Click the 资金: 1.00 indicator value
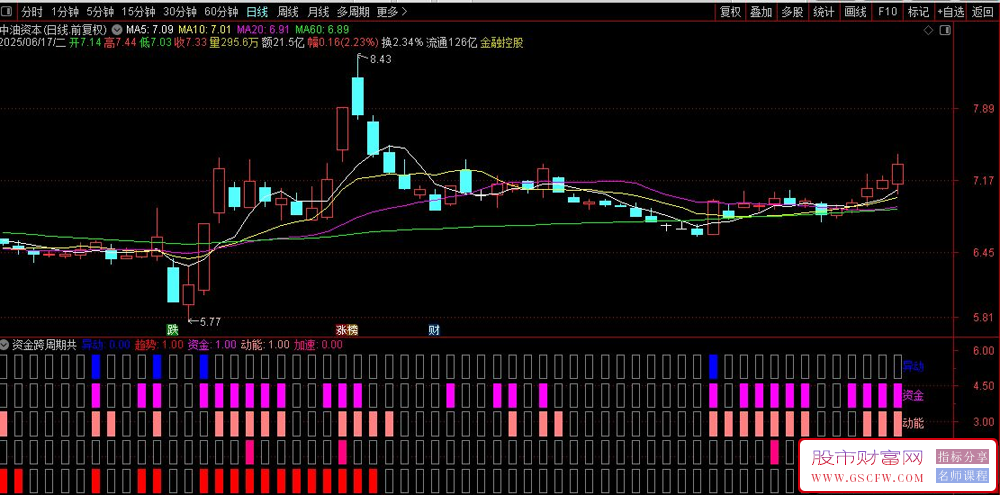The height and width of the screenshot is (495, 1000). [211, 344]
